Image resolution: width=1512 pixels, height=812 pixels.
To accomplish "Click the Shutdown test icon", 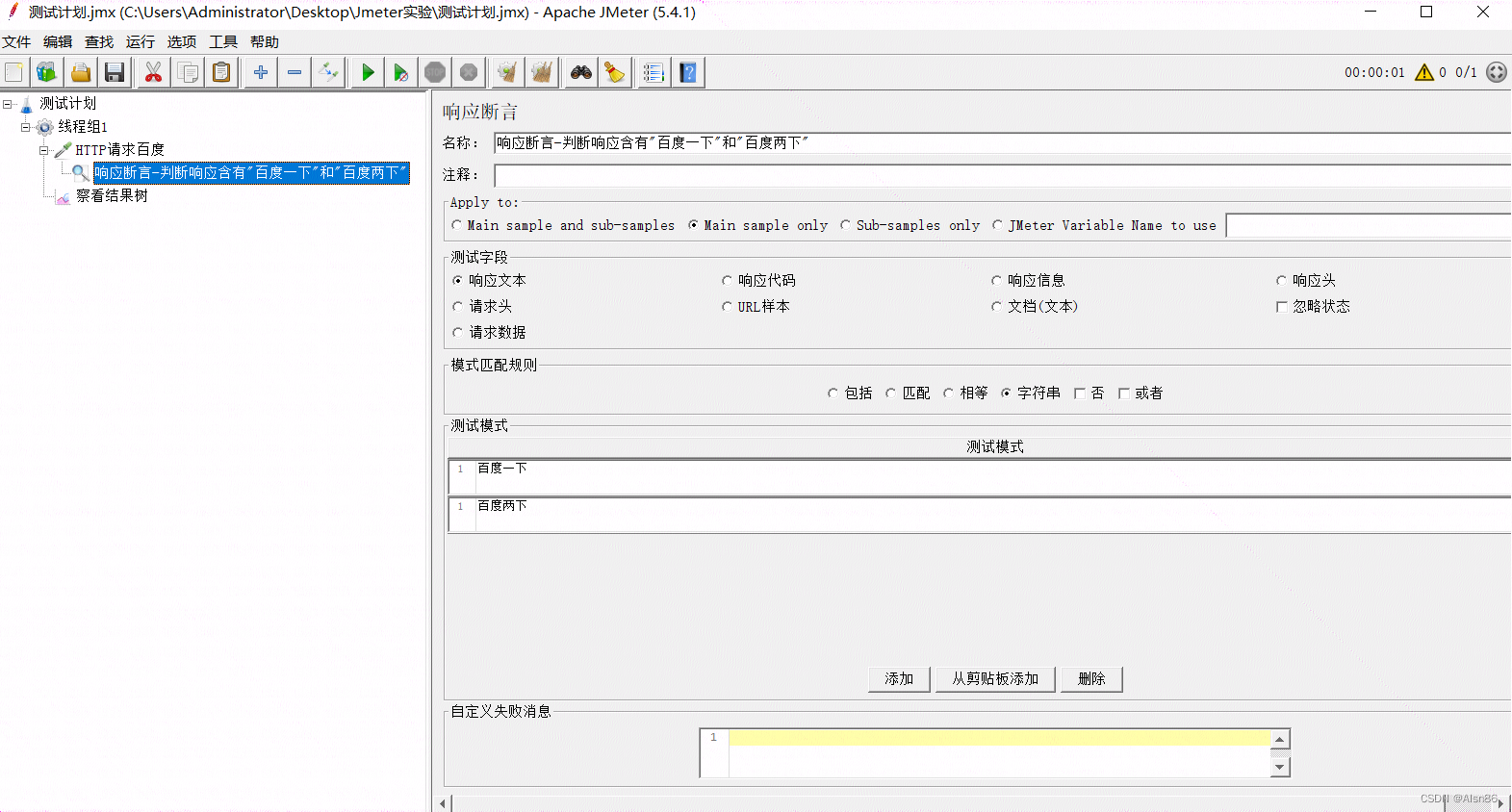I will (x=469, y=72).
